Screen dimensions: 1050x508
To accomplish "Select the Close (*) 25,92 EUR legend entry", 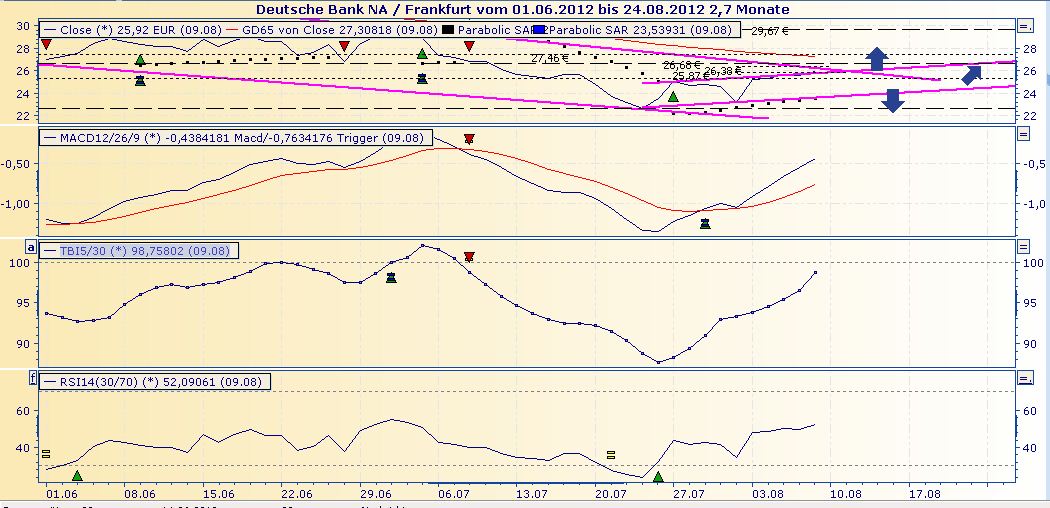I will [x=133, y=30].
